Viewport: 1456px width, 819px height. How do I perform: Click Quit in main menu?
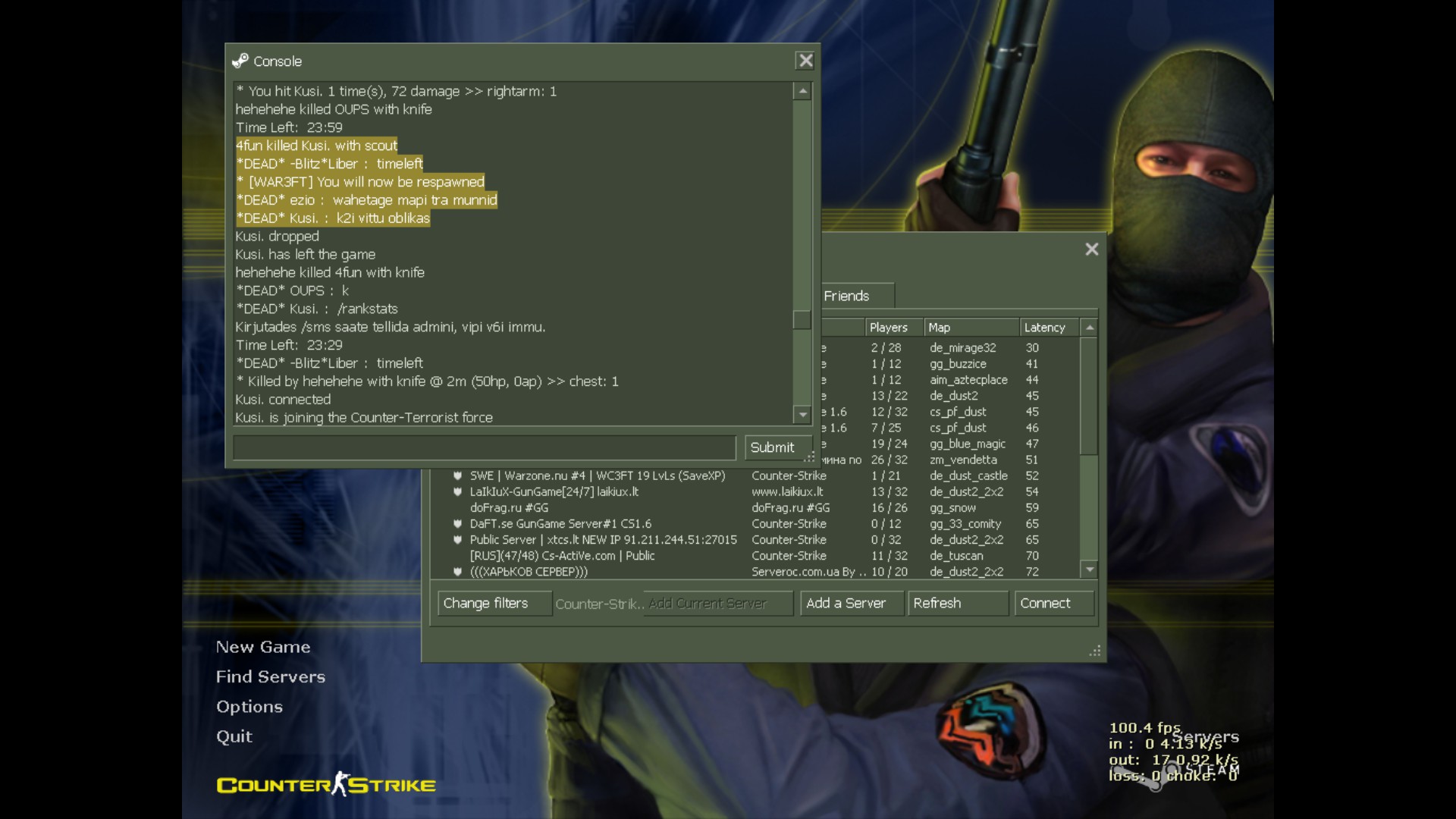234,736
